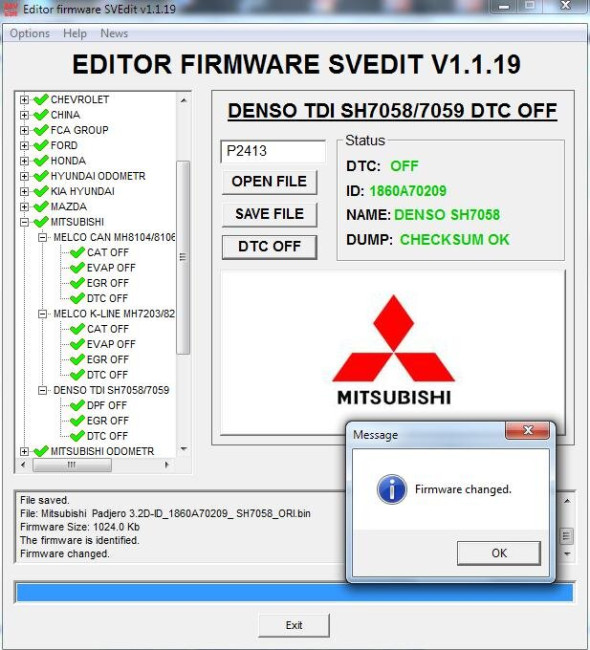Open the Help menu
This screenshot has height=650, width=590.
point(75,33)
